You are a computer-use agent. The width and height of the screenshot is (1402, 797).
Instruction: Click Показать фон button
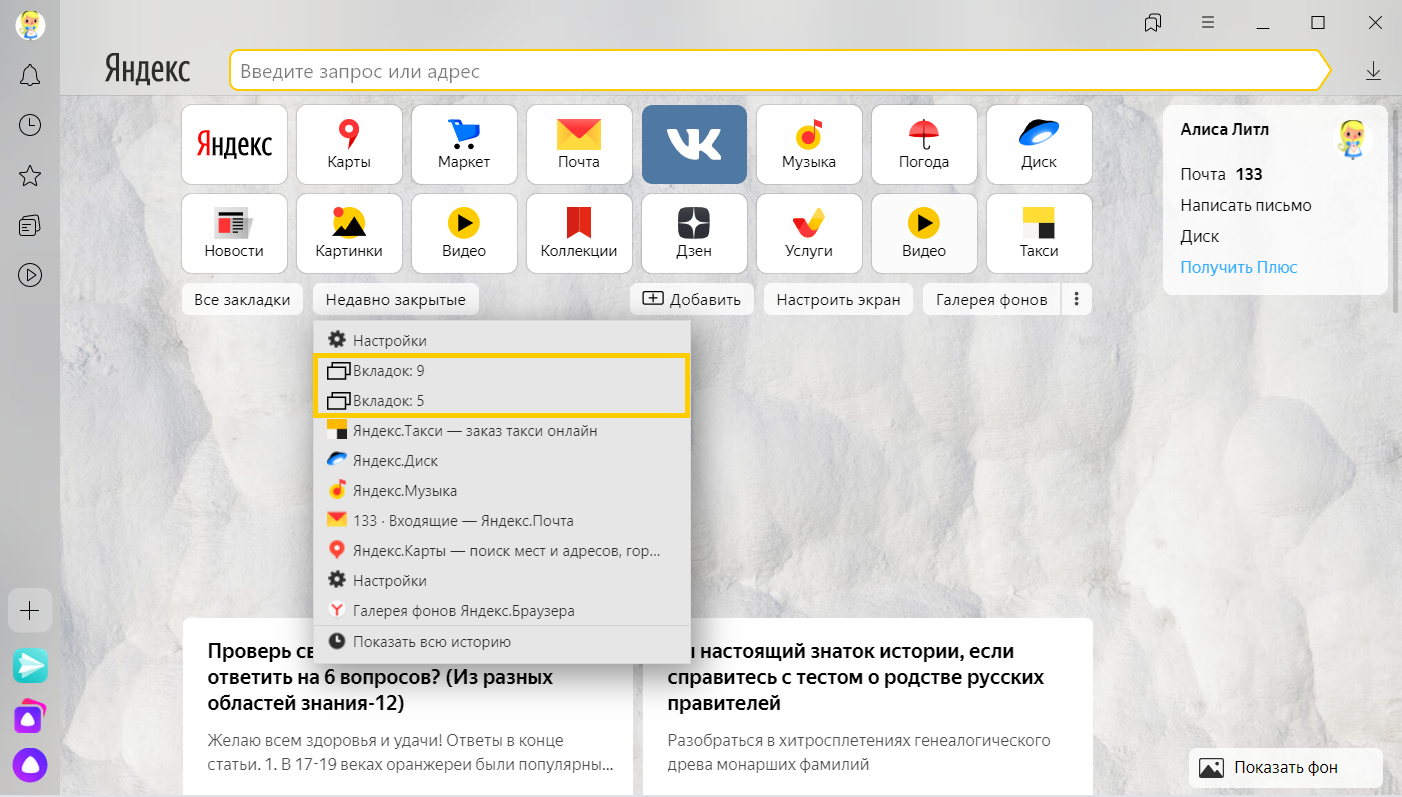(1286, 768)
